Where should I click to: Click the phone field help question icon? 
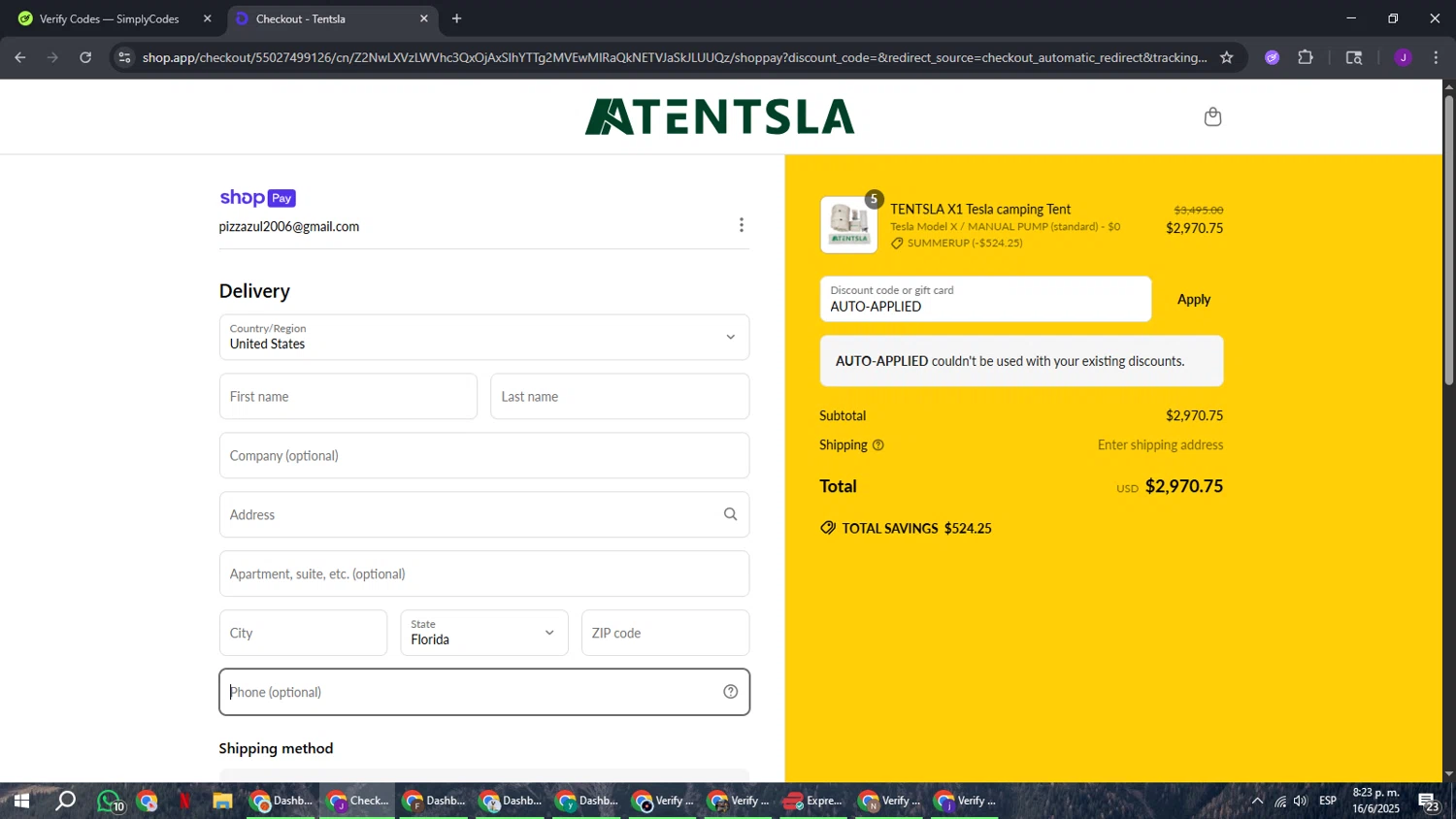click(730, 692)
